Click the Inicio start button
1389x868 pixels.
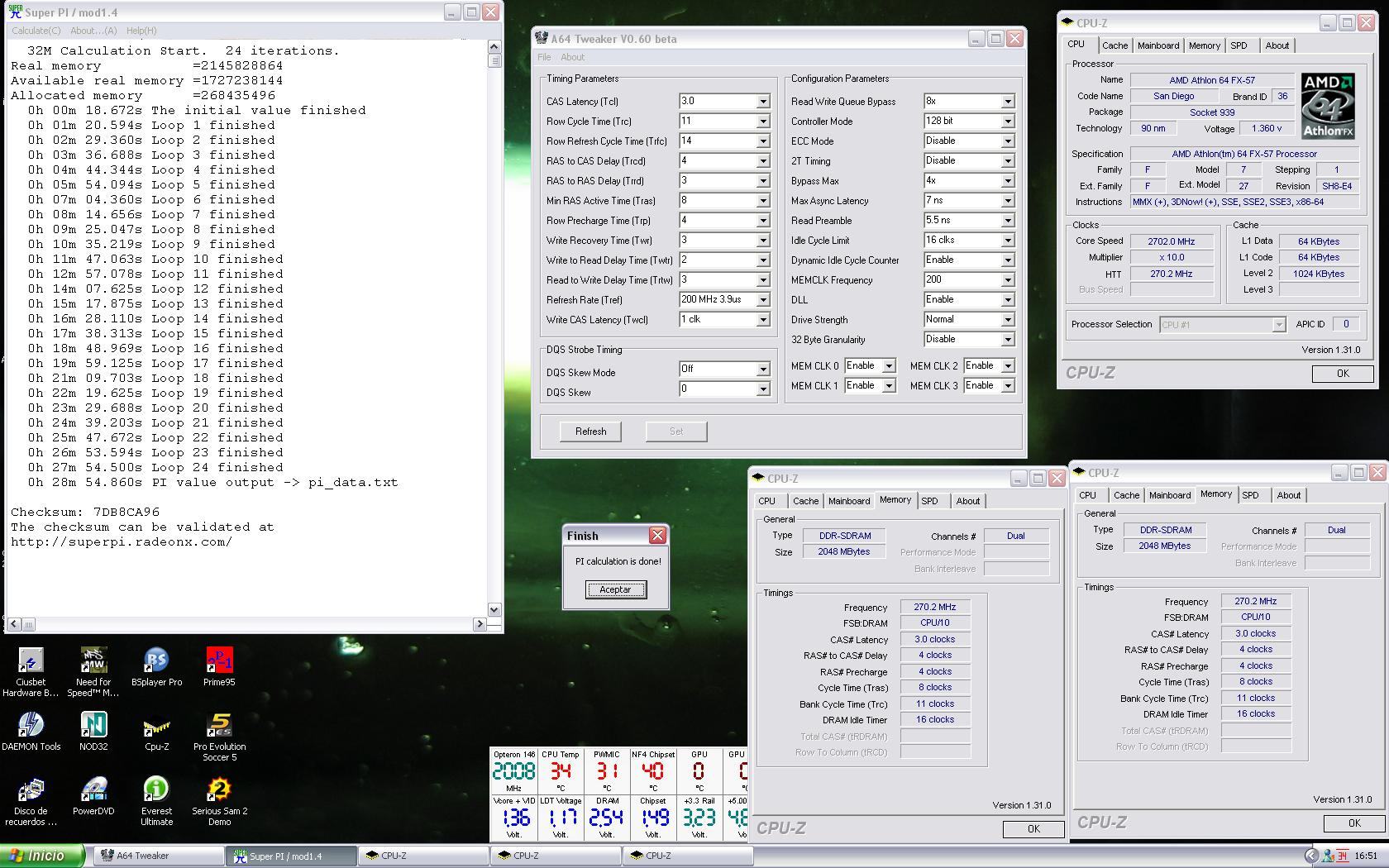(41, 856)
